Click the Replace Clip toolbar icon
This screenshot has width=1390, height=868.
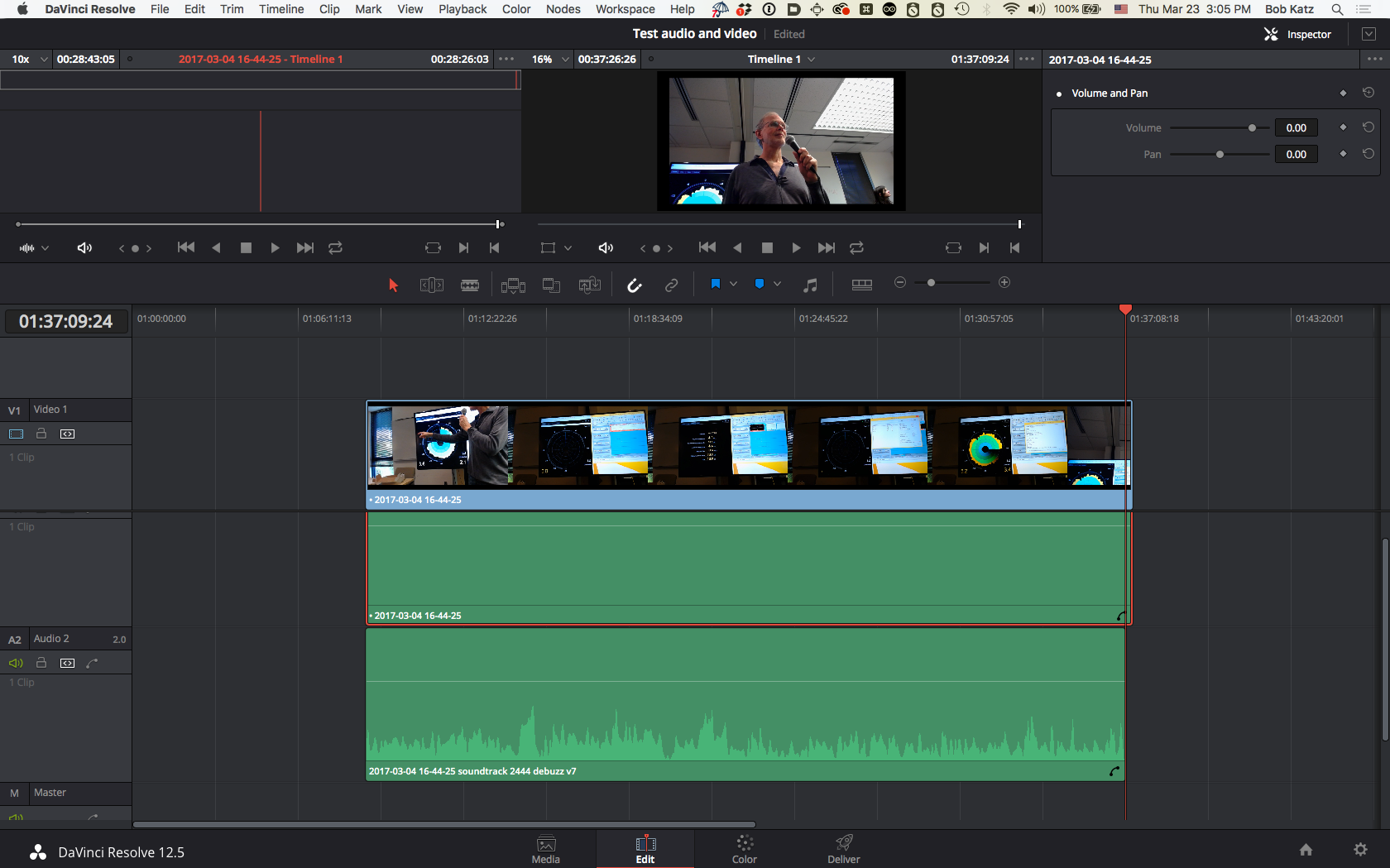coord(590,285)
